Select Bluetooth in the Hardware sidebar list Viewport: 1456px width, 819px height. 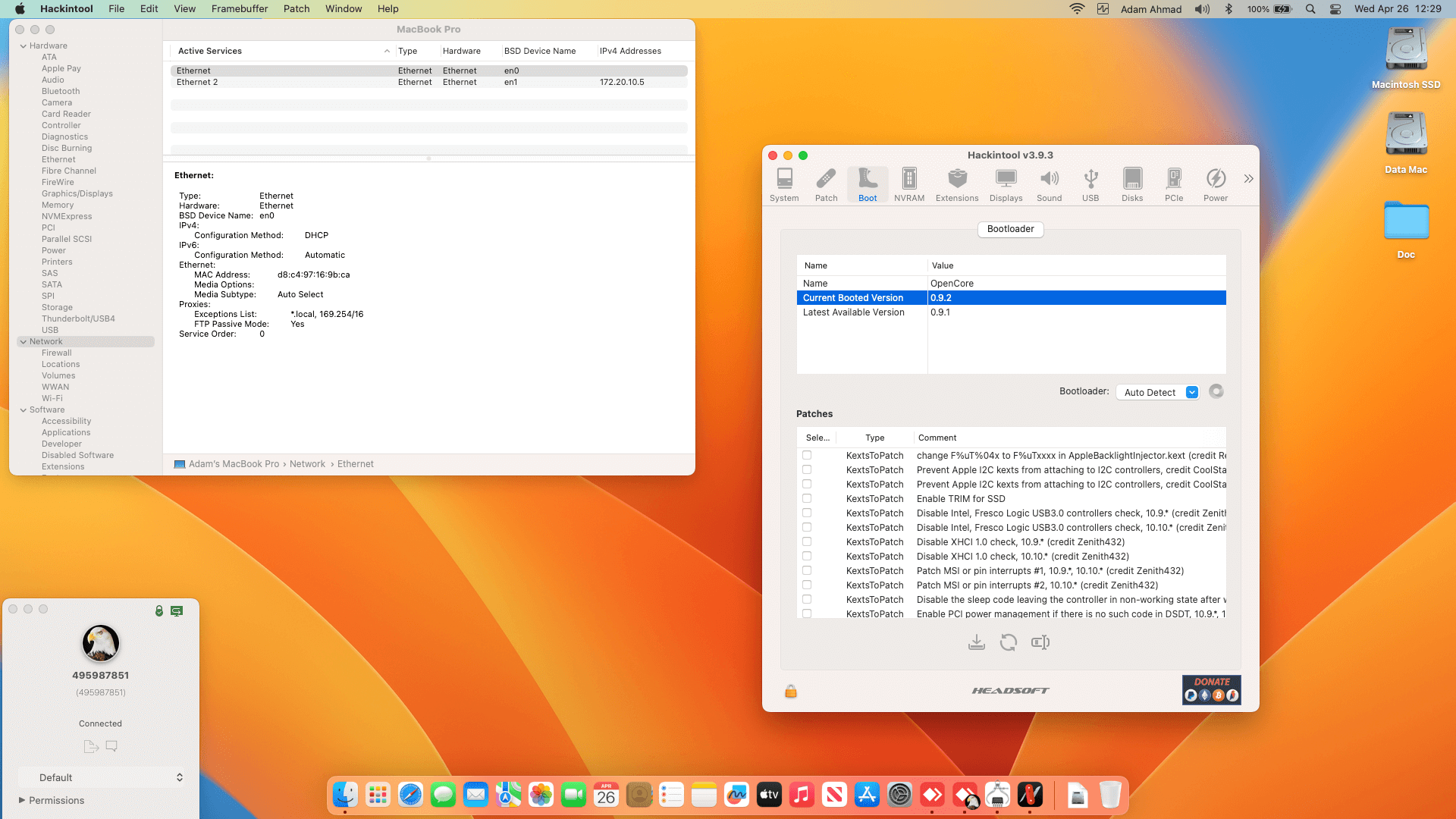tap(61, 91)
